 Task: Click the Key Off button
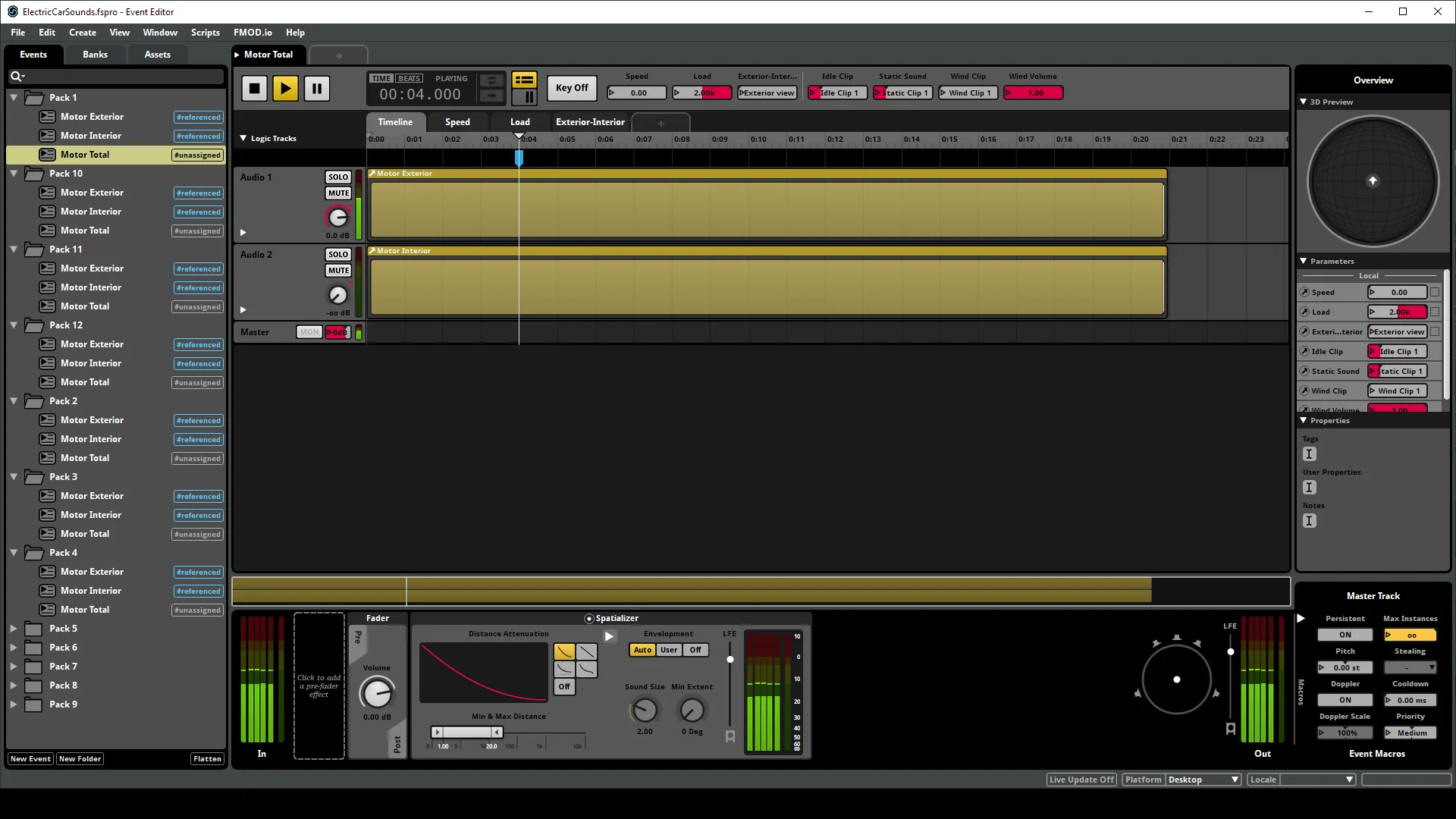[x=572, y=88]
